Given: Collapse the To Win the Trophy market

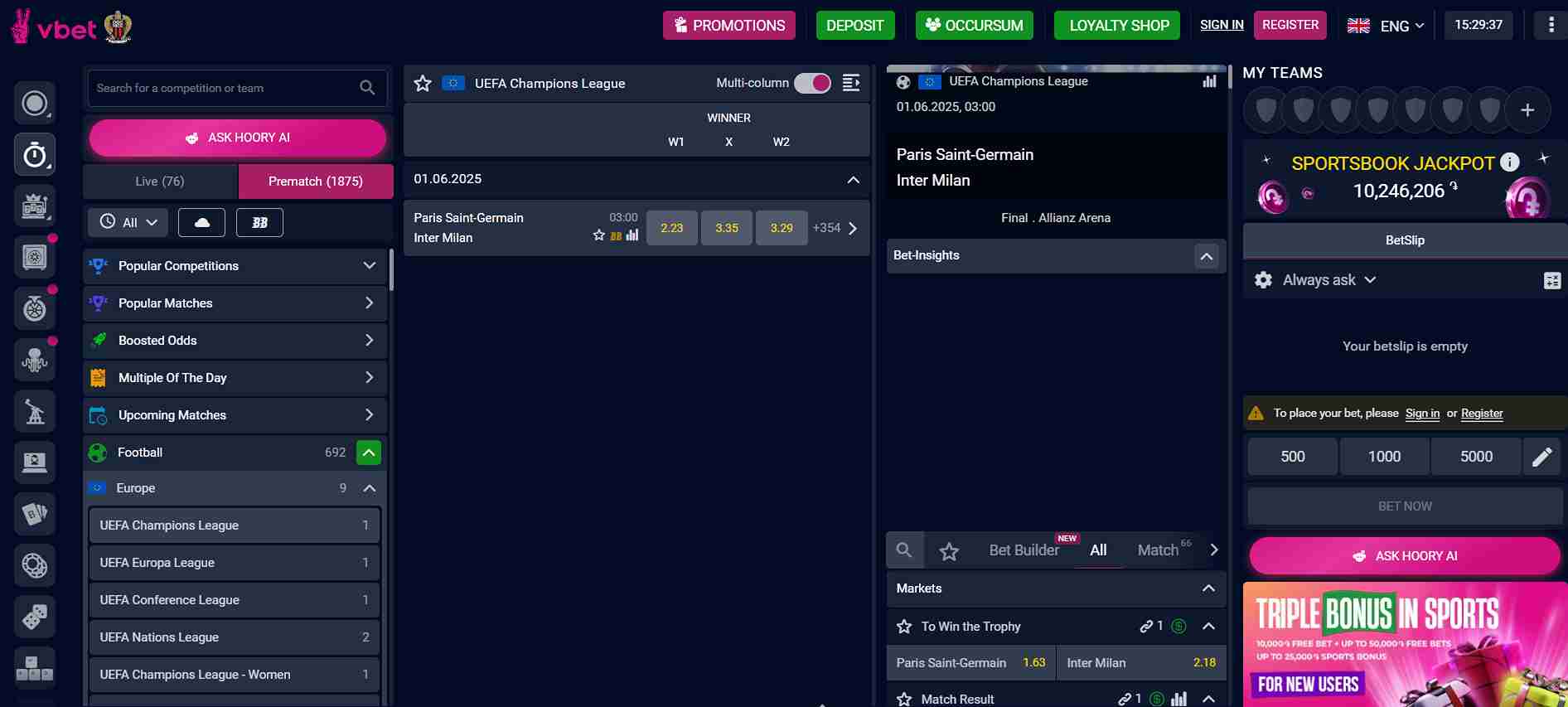Looking at the screenshot, I should 1208,627.
